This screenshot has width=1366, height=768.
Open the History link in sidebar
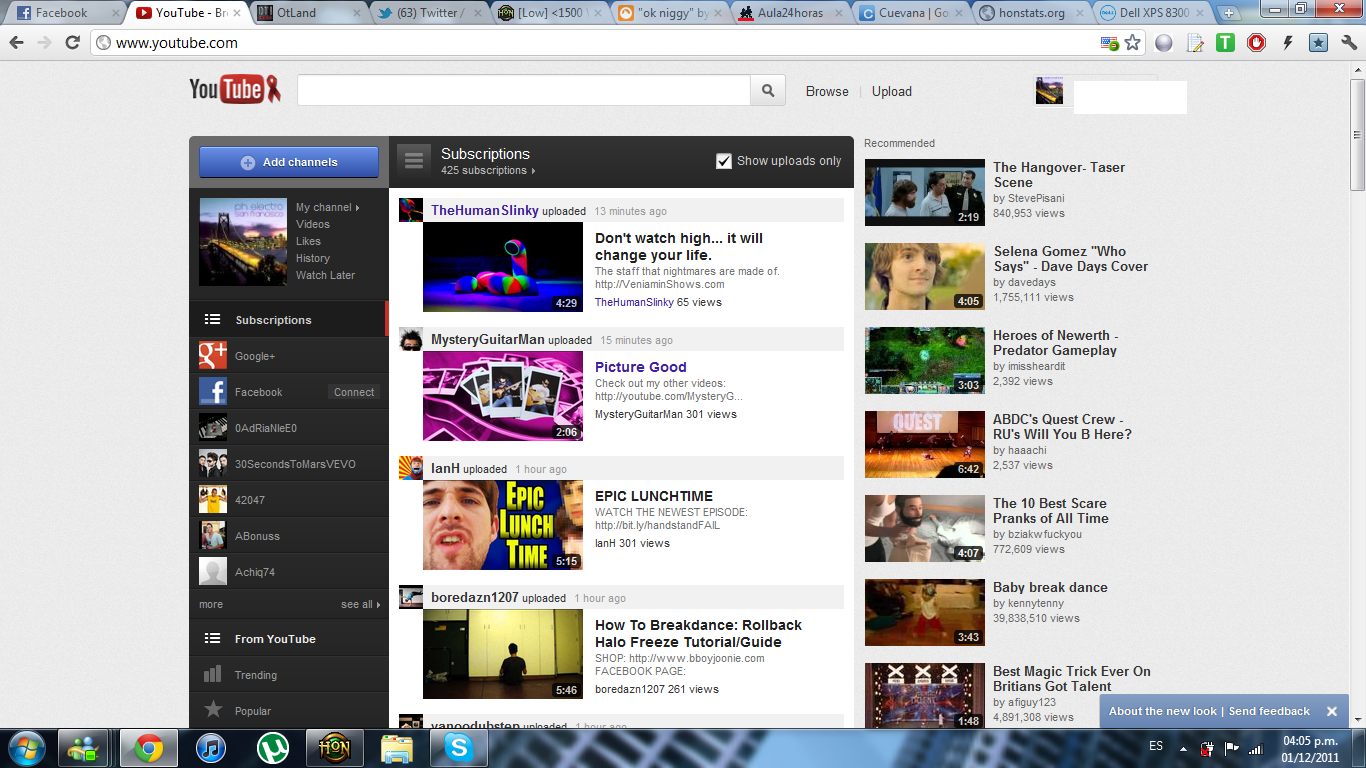click(x=312, y=258)
